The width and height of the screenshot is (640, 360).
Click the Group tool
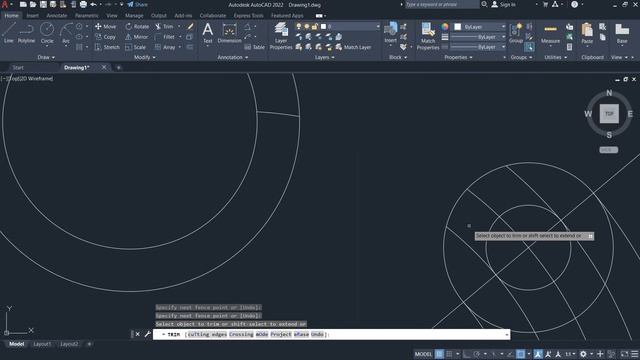click(x=516, y=33)
